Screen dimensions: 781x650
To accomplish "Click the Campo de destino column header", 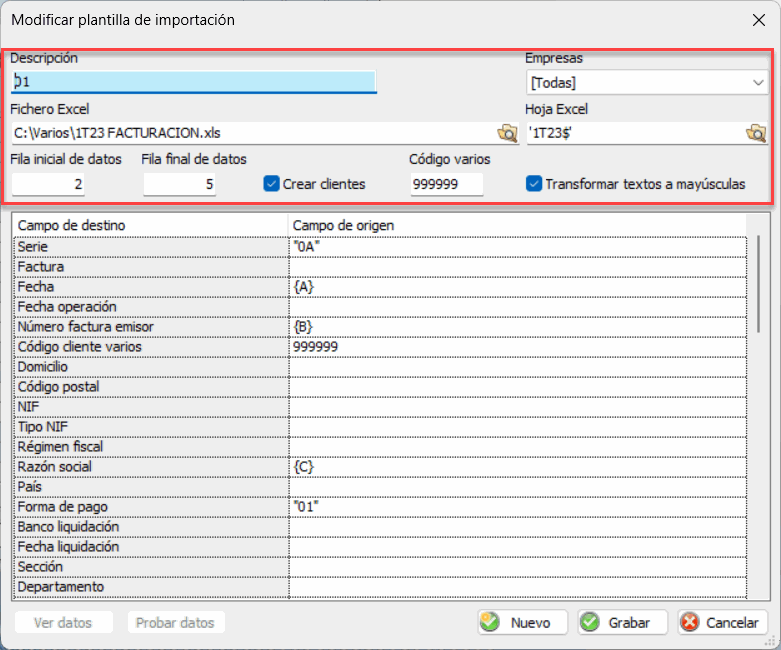I will pos(151,226).
